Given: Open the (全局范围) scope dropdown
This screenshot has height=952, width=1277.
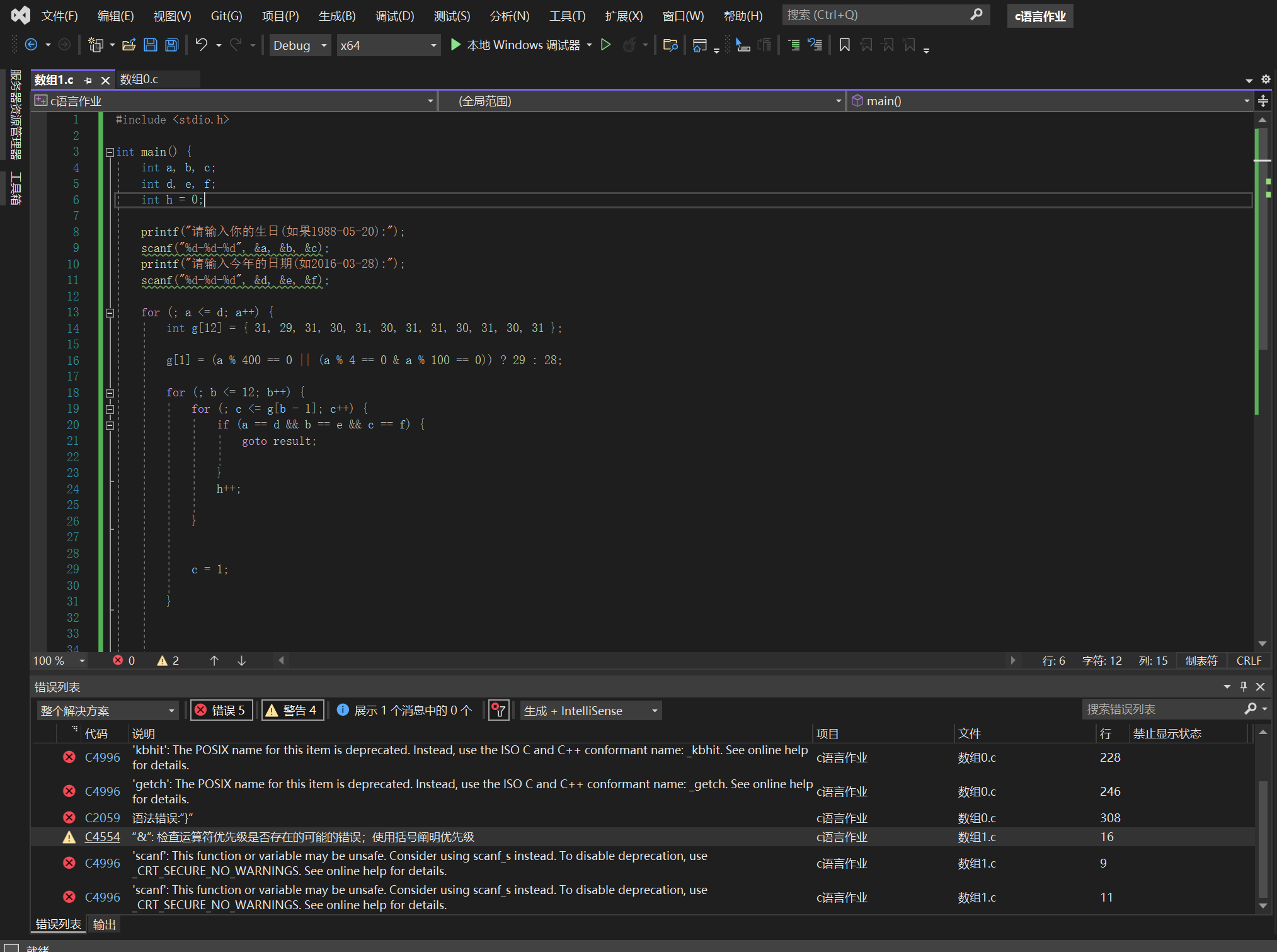Looking at the screenshot, I should [642, 101].
